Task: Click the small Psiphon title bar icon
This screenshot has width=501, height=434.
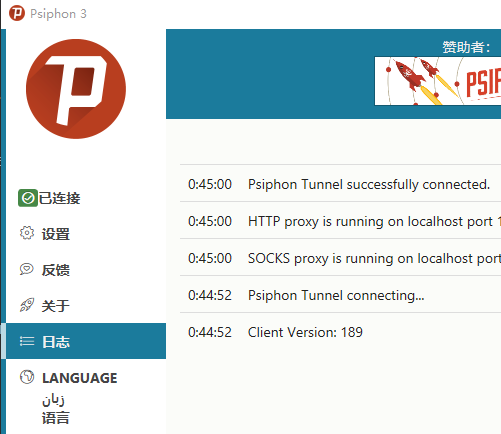Action: [x=17, y=13]
